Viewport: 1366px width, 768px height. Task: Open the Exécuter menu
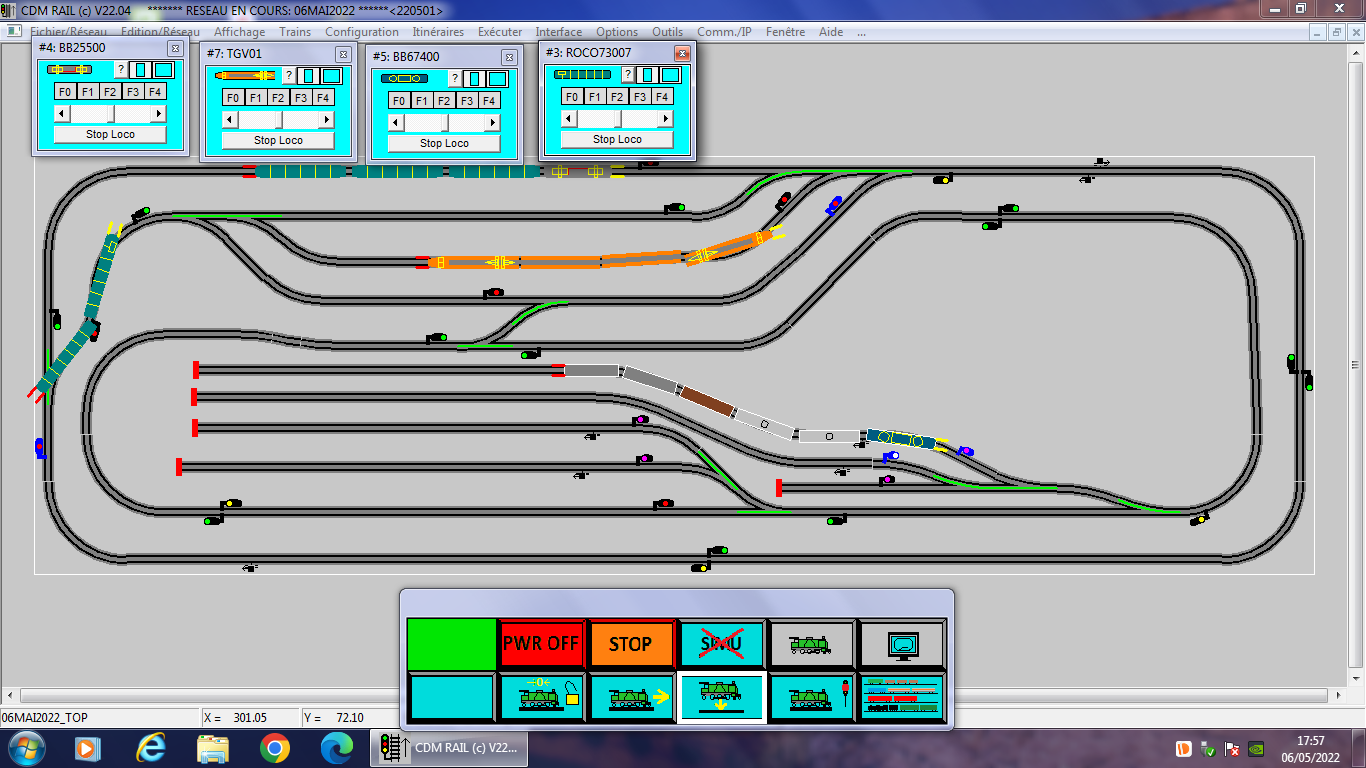[x=500, y=32]
